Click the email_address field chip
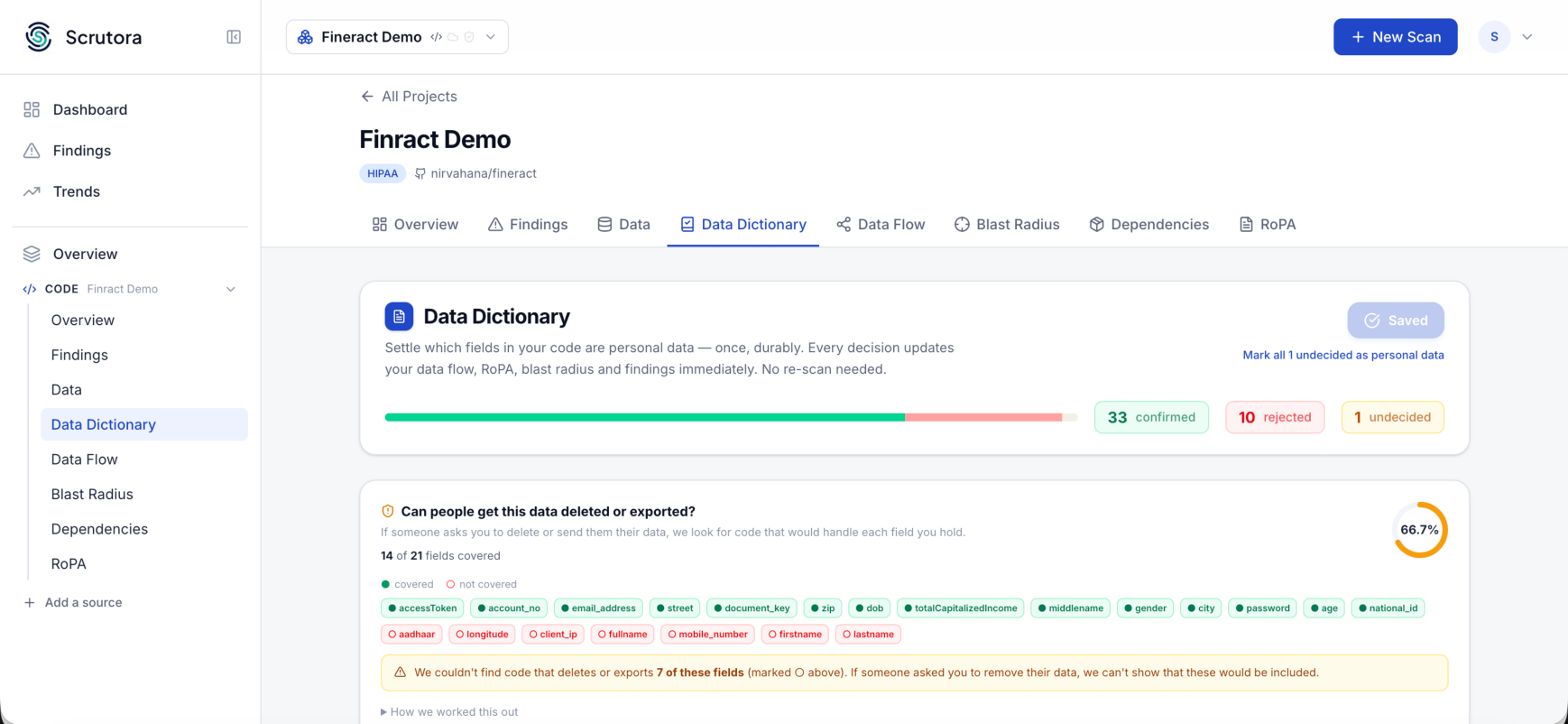1568x724 pixels. click(598, 608)
